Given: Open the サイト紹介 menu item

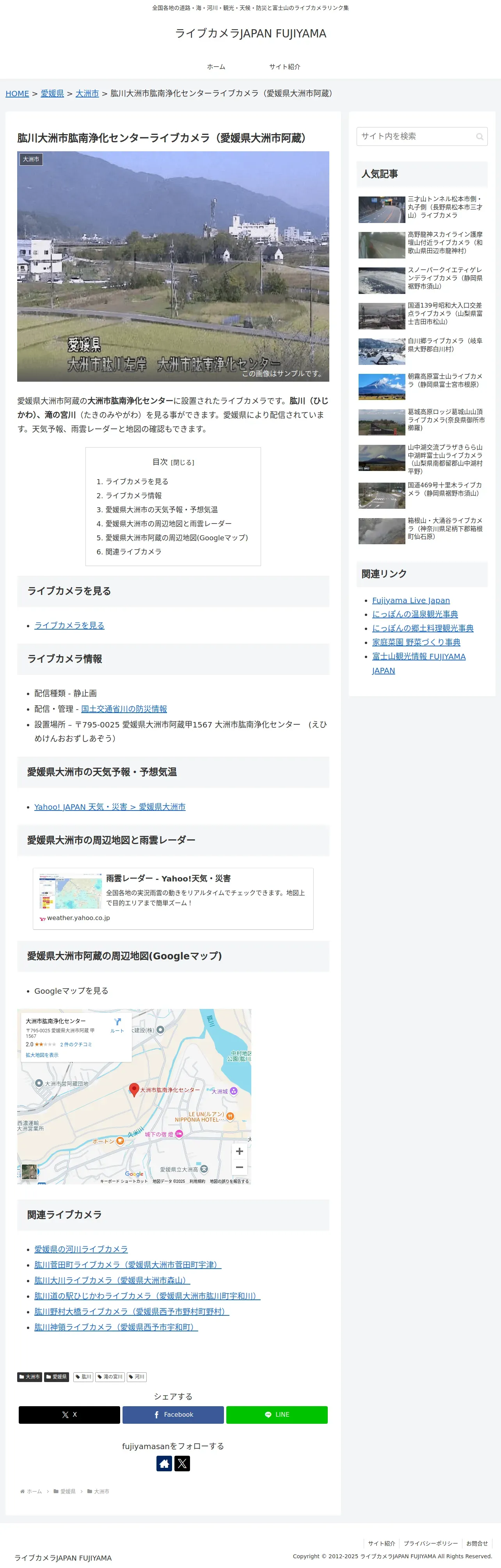Looking at the screenshot, I should 284,67.
